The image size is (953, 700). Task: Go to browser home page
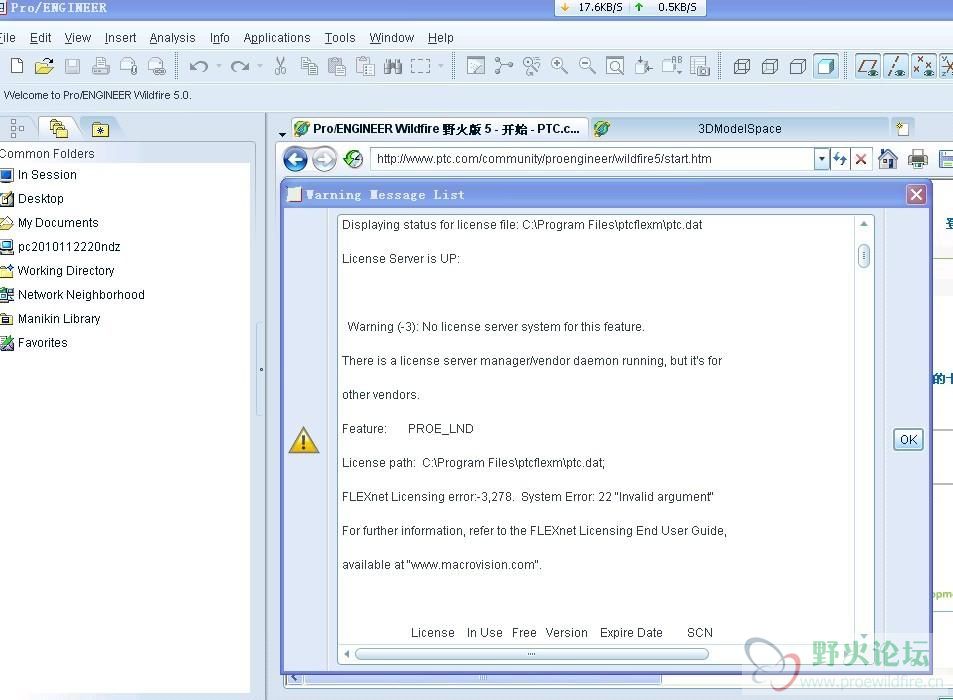[x=888, y=159]
